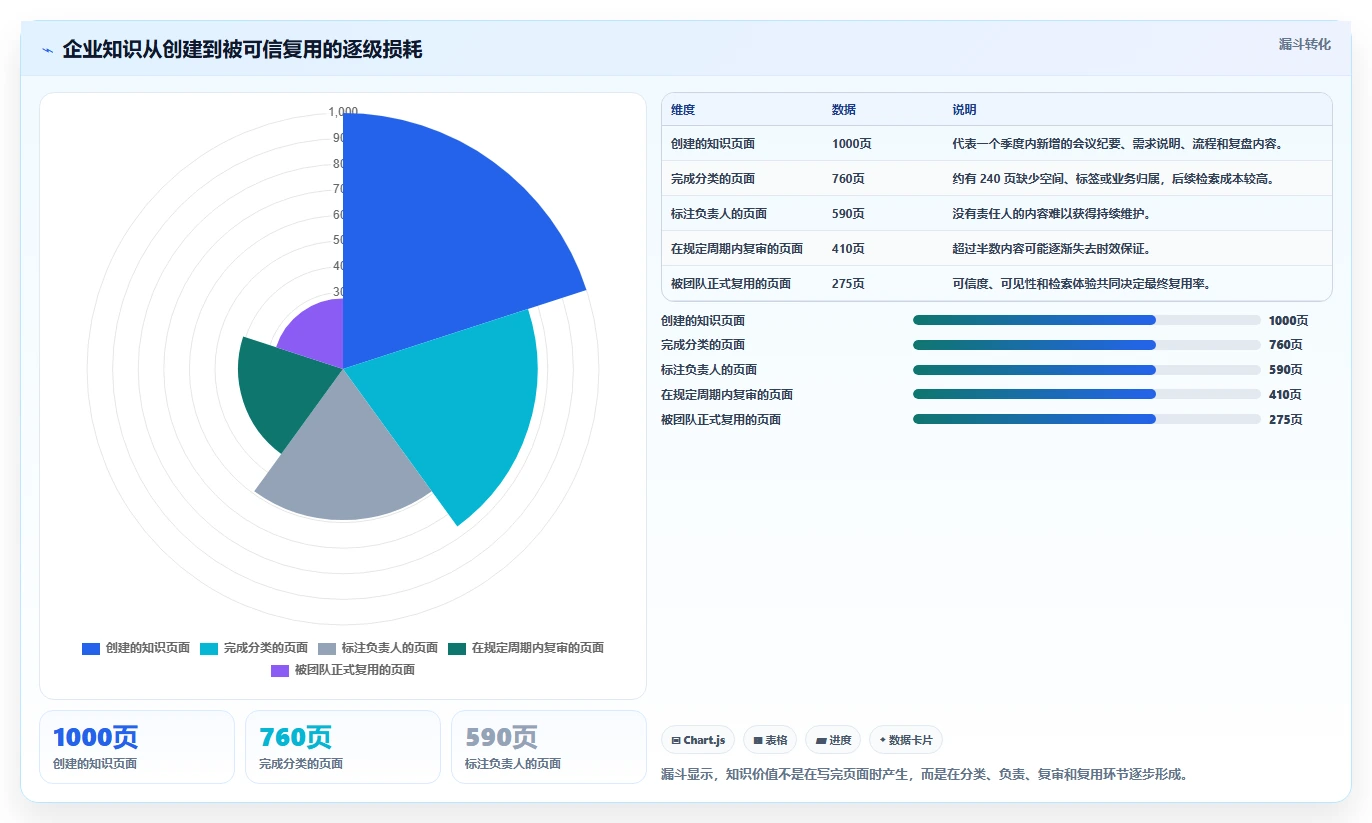Click the 1,000 axis tick label
Screen dimensions: 1372x823
pos(343,112)
